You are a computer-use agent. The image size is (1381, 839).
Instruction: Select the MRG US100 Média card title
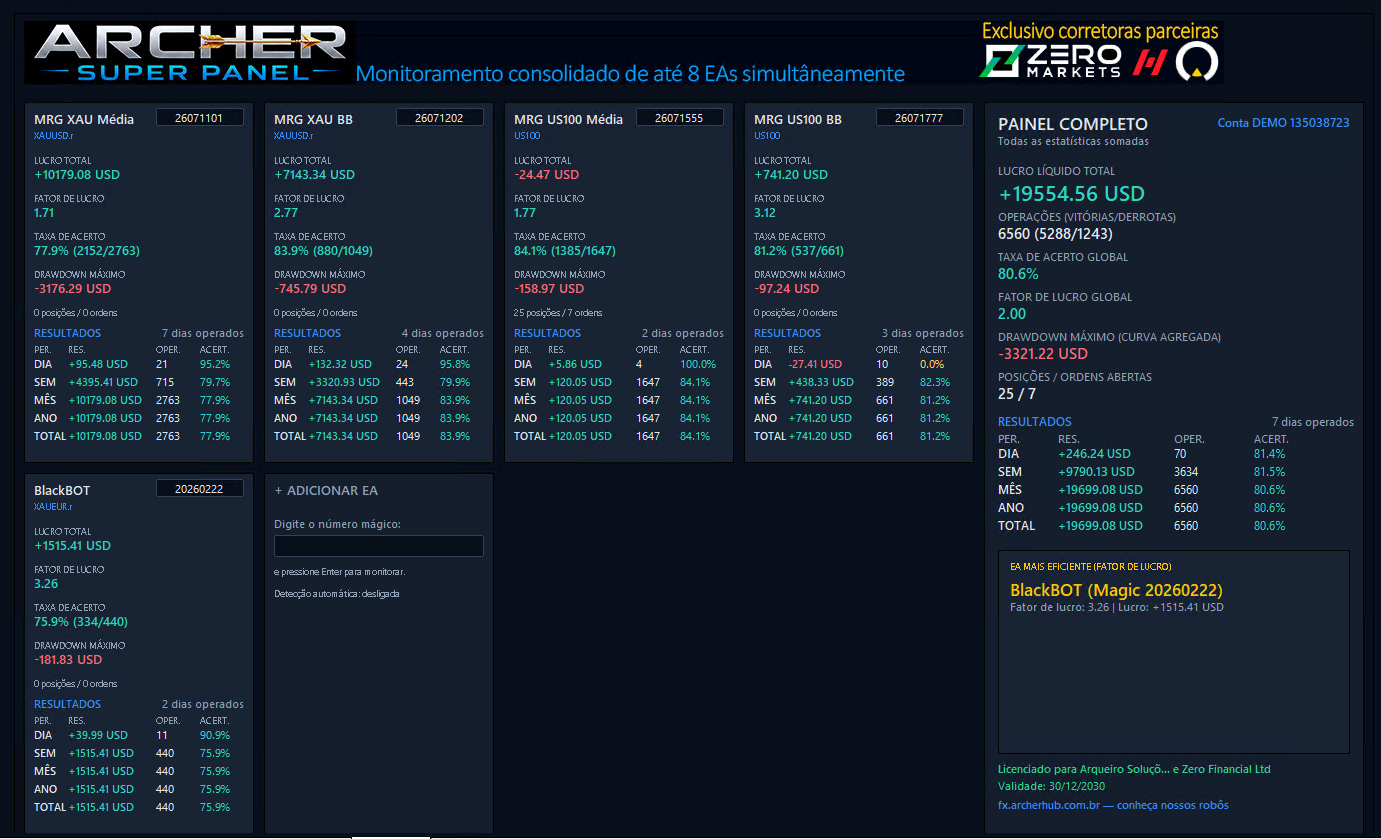tap(568, 119)
